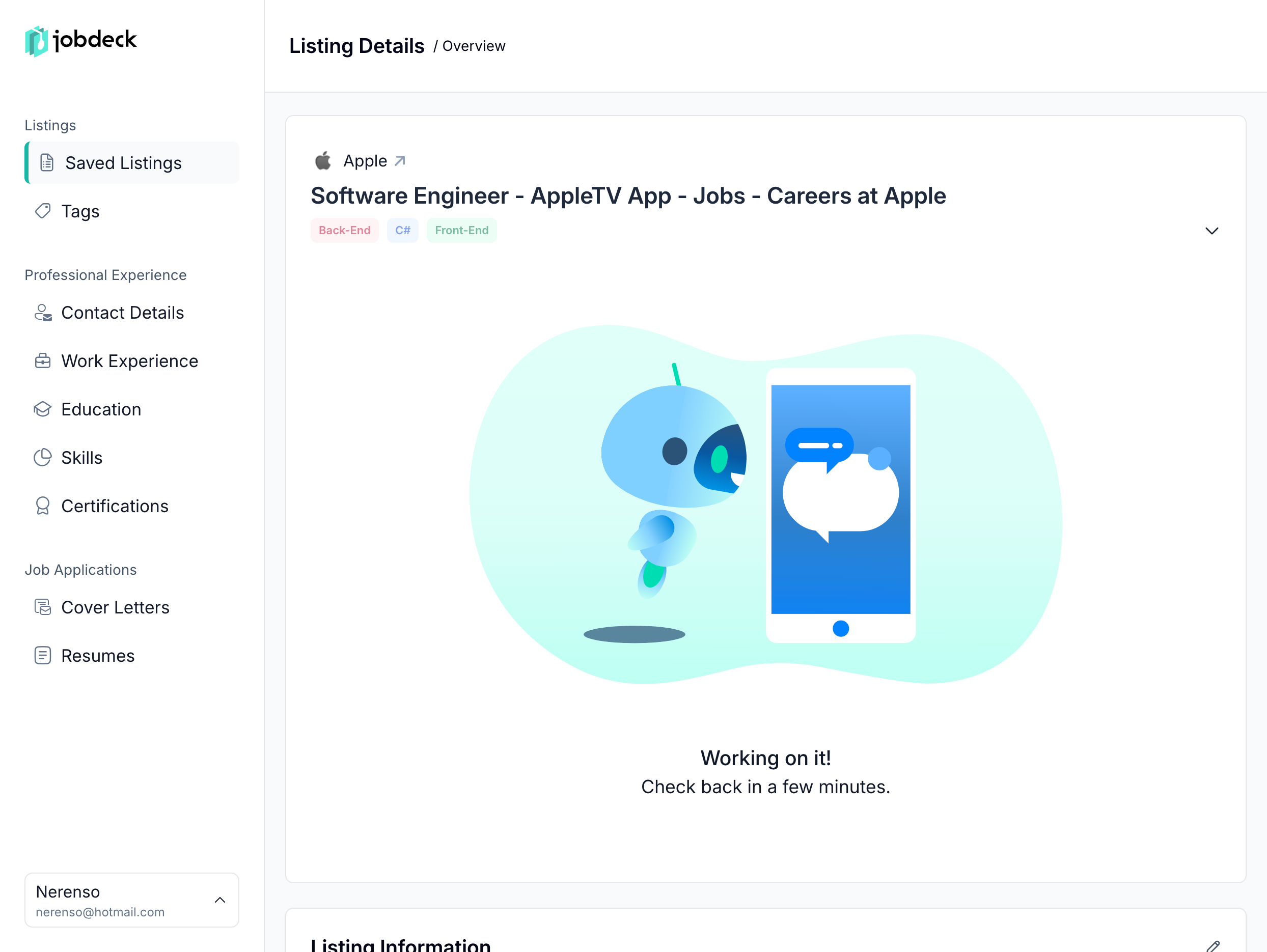Image resolution: width=1267 pixels, height=952 pixels.
Task: Click the account menu chevron arrow
Action: pos(220,901)
